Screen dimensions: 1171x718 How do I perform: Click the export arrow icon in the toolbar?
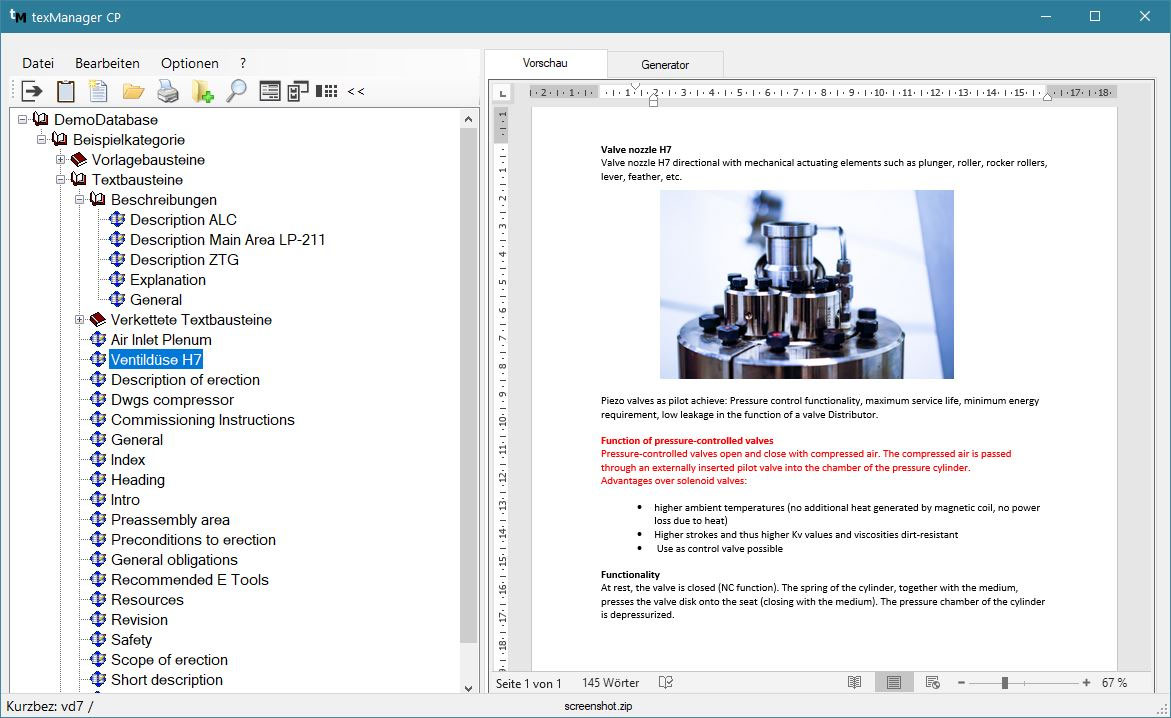tap(32, 91)
